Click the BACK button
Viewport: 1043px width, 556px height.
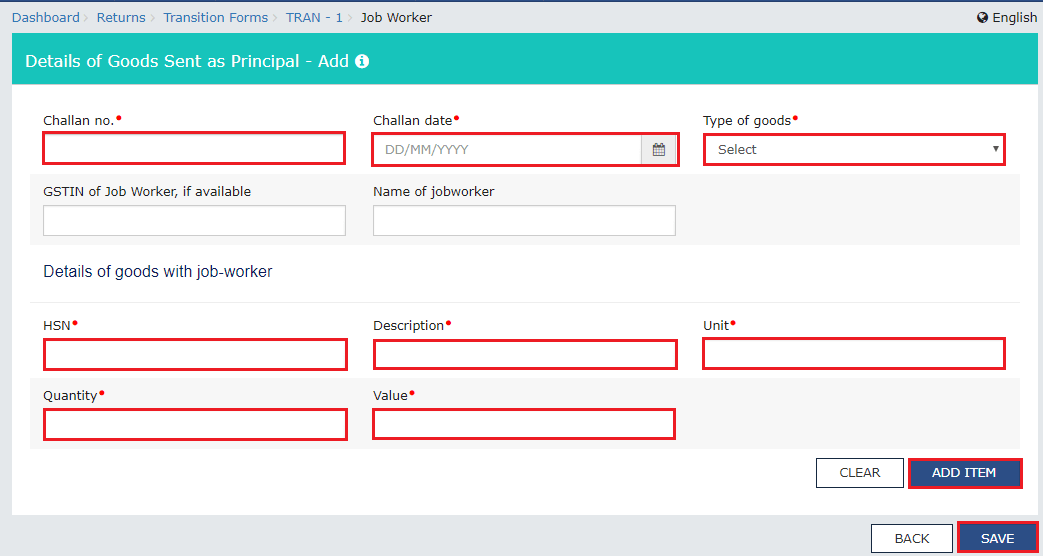click(x=911, y=538)
